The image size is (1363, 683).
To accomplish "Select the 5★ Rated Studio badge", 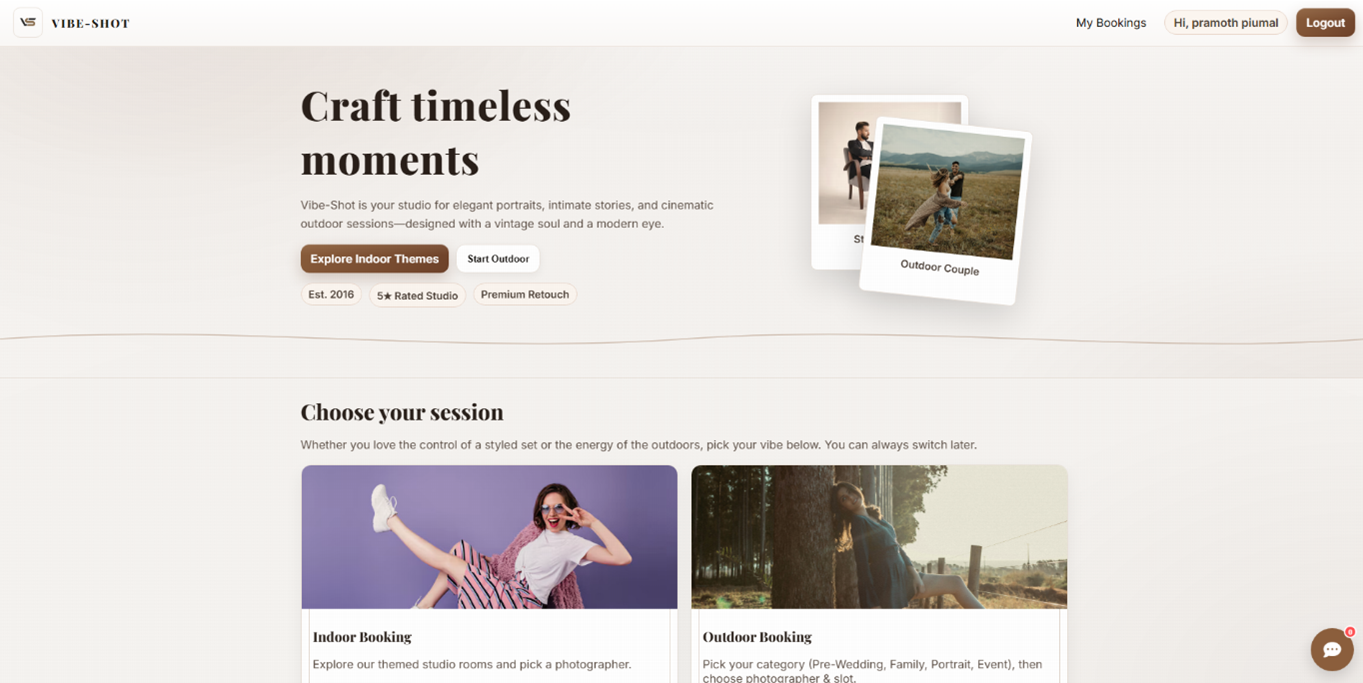I will [x=417, y=295].
